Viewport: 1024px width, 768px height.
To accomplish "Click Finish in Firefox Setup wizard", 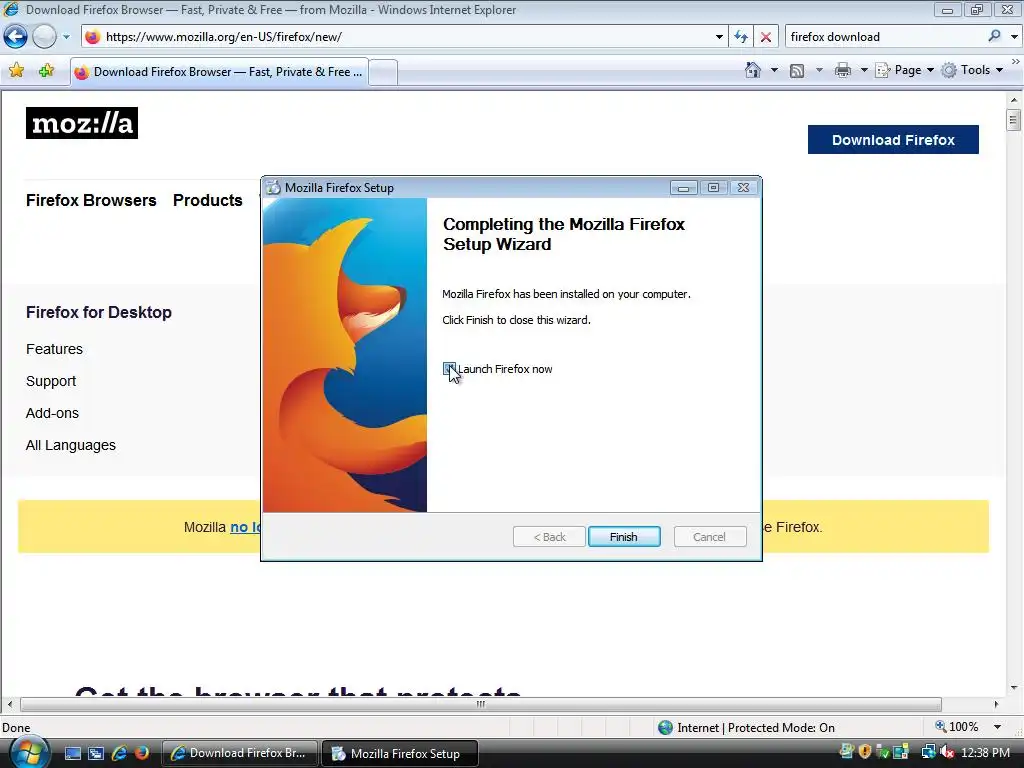I will [x=624, y=537].
